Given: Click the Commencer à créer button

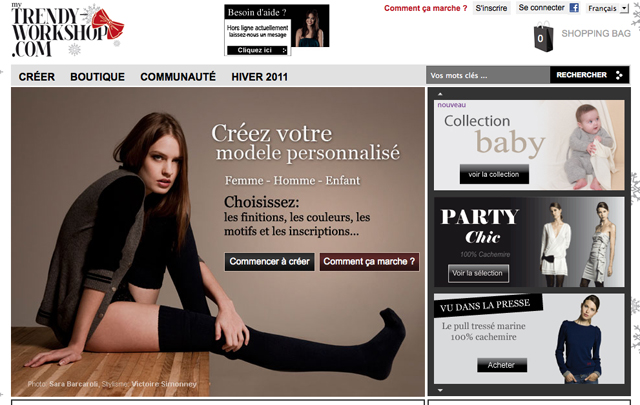Looking at the screenshot, I should [269, 262].
